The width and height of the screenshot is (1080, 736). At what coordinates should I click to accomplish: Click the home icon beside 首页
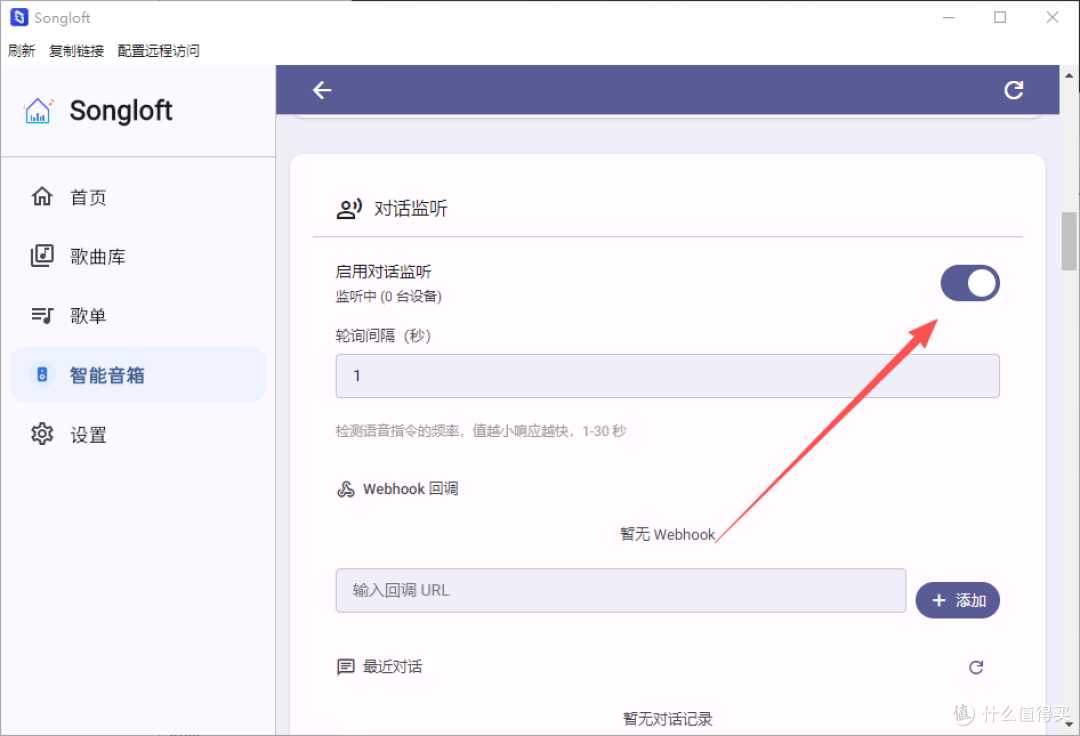[42, 196]
